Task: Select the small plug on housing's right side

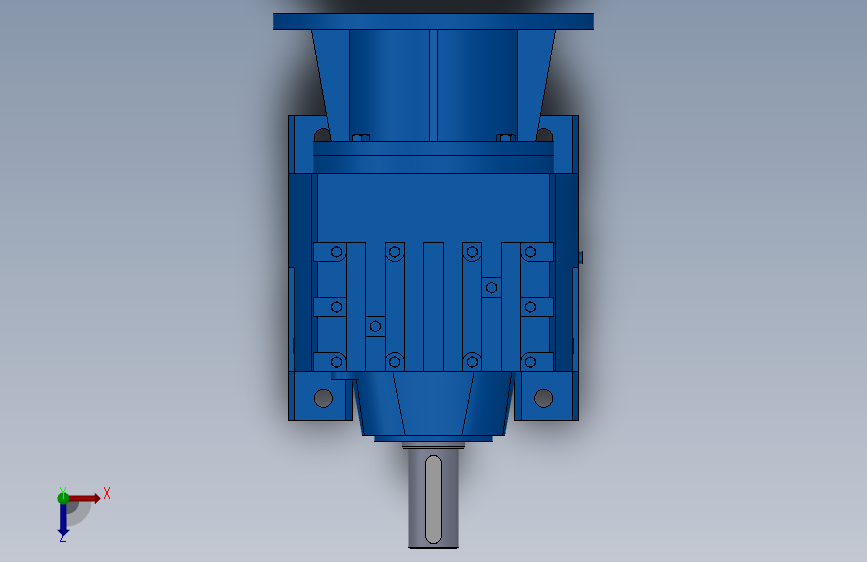Action: (x=581, y=257)
